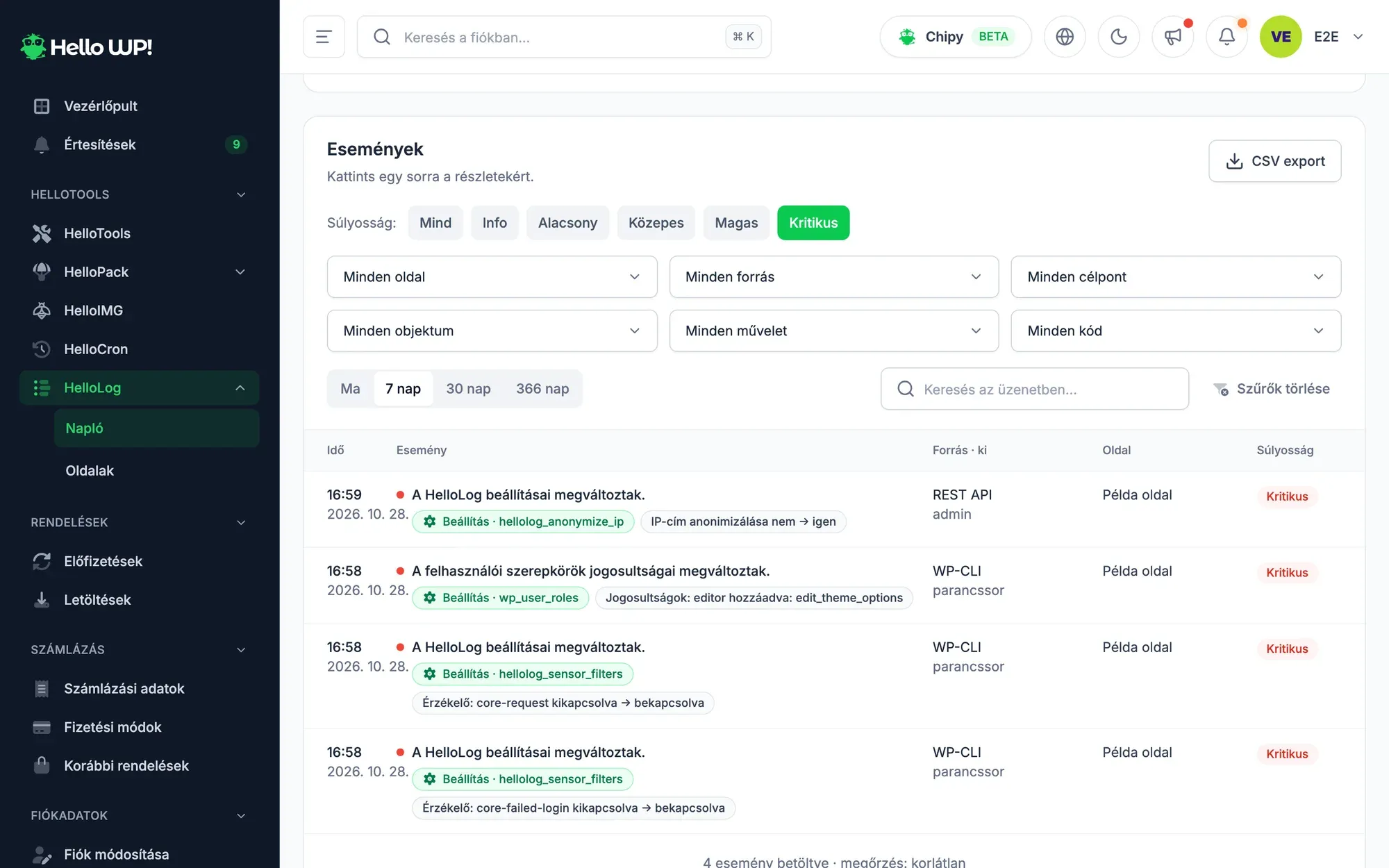The width and height of the screenshot is (1389, 868).
Task: Open Korábbi rendelések item
Action: 139,766
